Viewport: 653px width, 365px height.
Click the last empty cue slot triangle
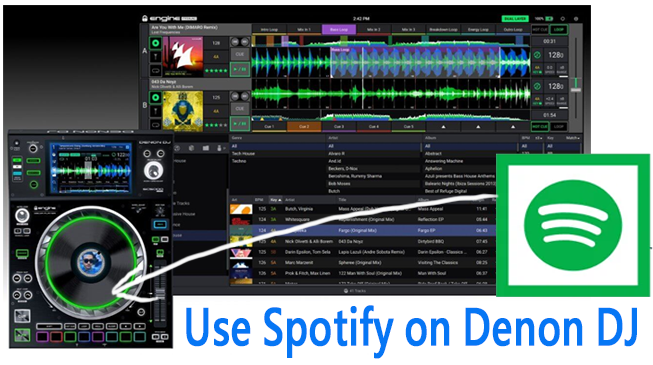(513, 127)
